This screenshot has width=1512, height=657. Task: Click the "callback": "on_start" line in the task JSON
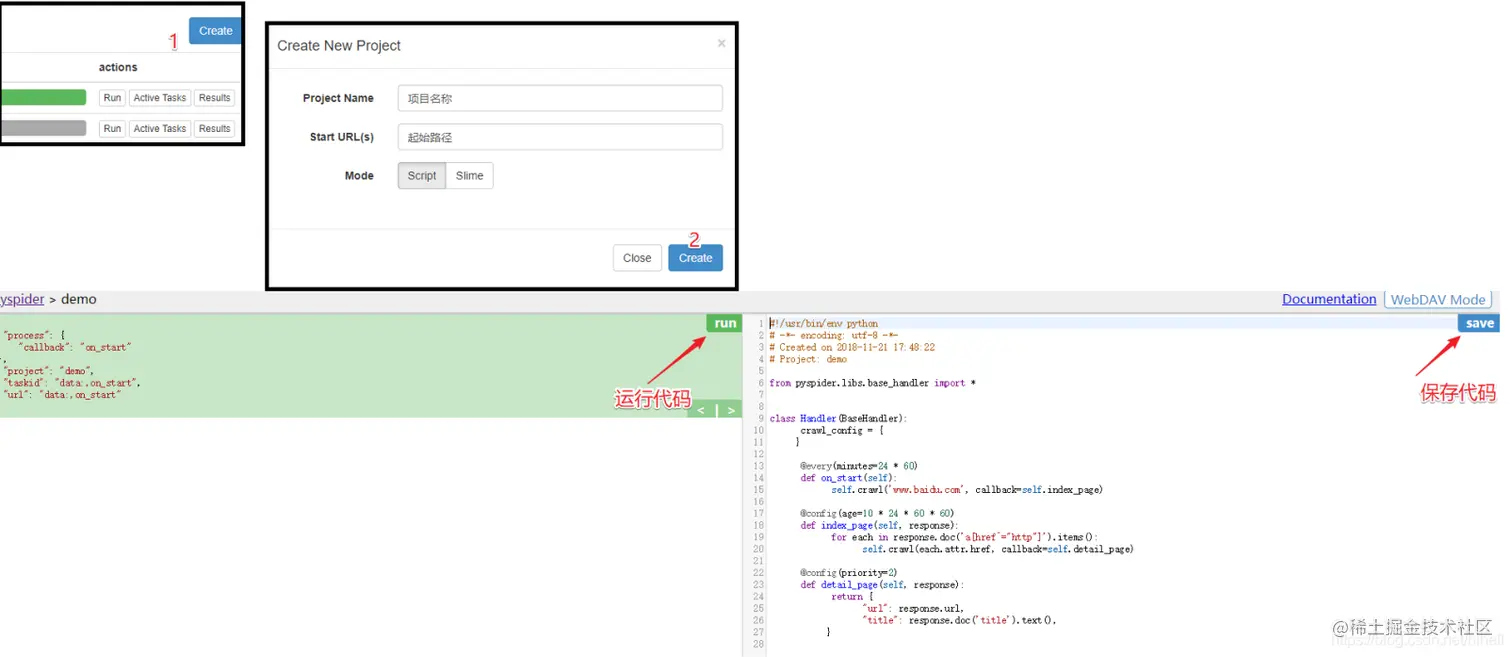pyautogui.click(x=75, y=347)
